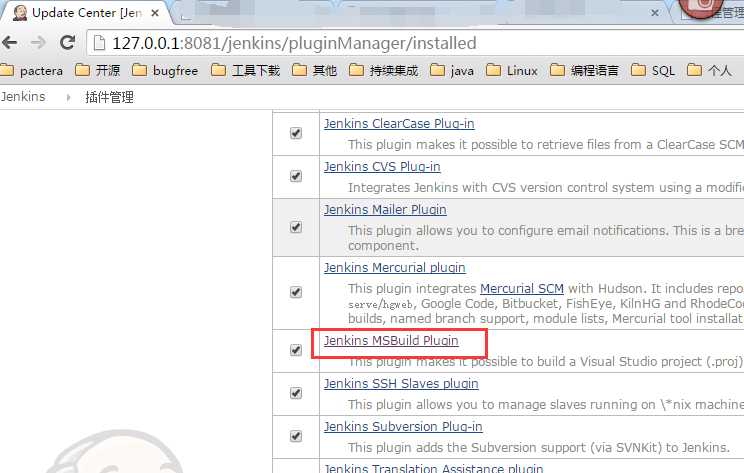Open the pactera bookmark folder

pyautogui.click(x=32, y=71)
